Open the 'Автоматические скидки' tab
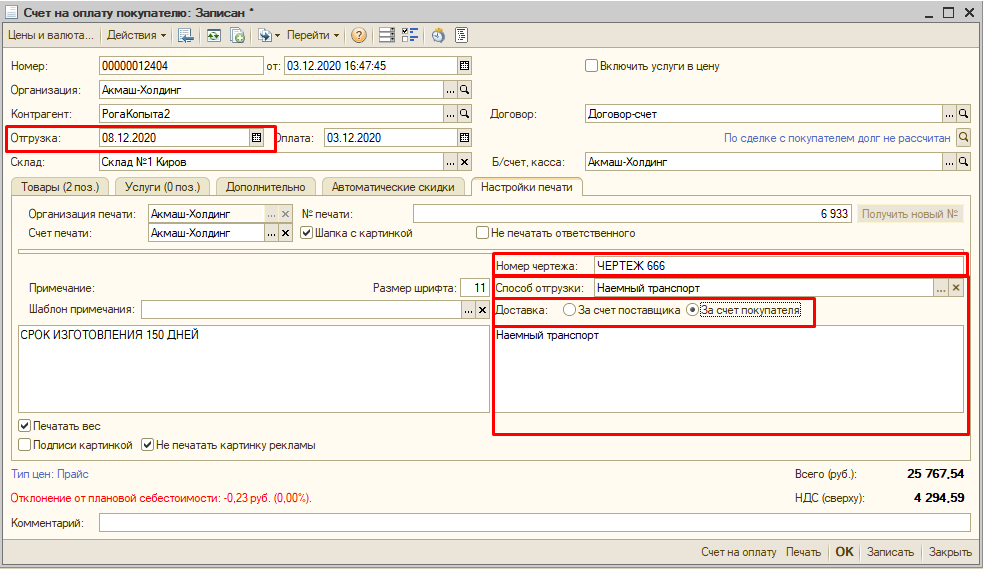 tap(393, 187)
